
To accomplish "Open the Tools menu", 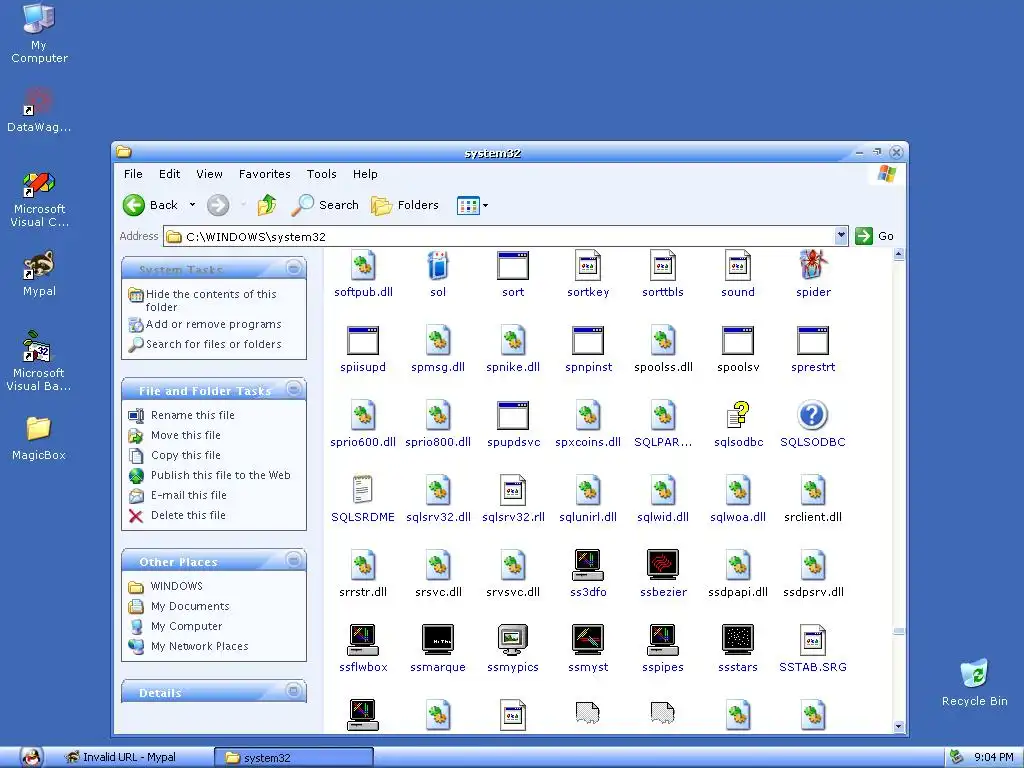I will (321, 174).
